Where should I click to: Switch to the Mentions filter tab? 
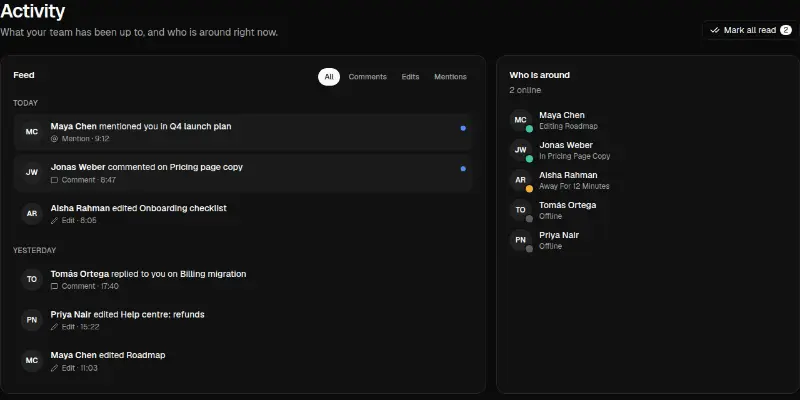coord(450,77)
